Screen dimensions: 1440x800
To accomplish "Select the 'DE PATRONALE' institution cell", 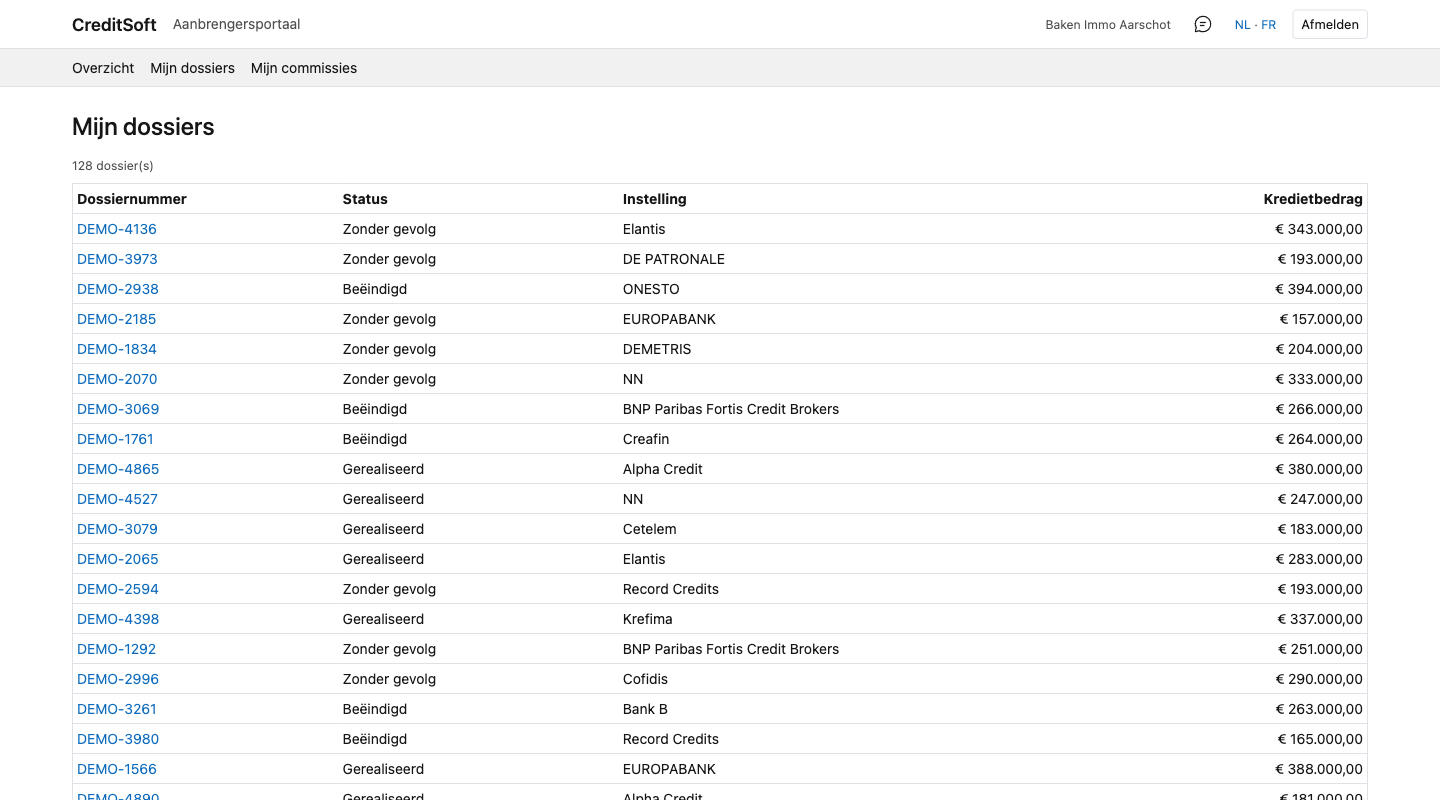I will click(x=674, y=259).
